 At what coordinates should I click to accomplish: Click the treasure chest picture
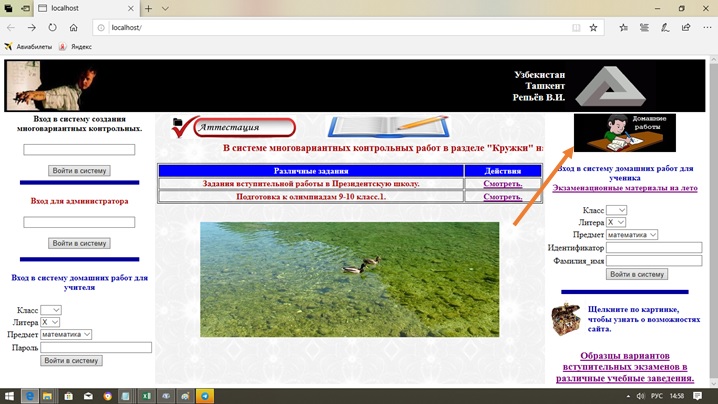point(566,319)
